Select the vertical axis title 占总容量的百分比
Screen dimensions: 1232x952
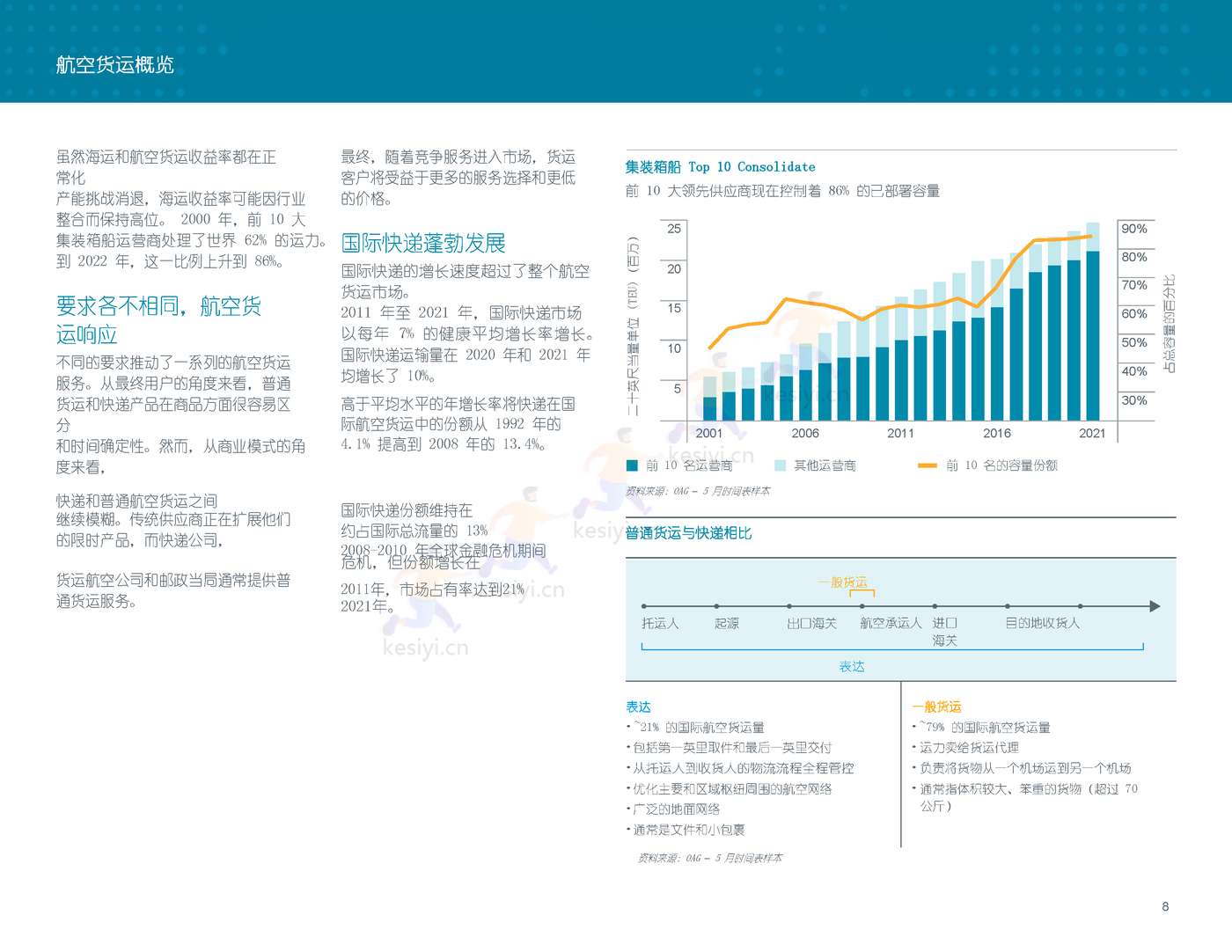1169,323
